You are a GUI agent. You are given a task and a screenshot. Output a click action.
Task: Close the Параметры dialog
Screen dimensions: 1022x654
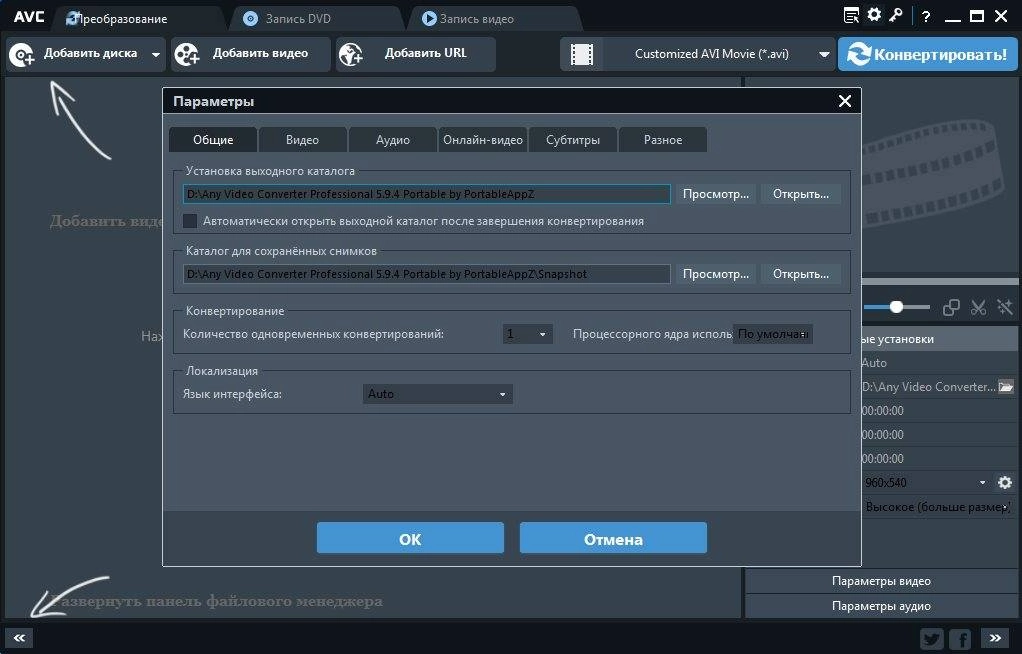(845, 101)
